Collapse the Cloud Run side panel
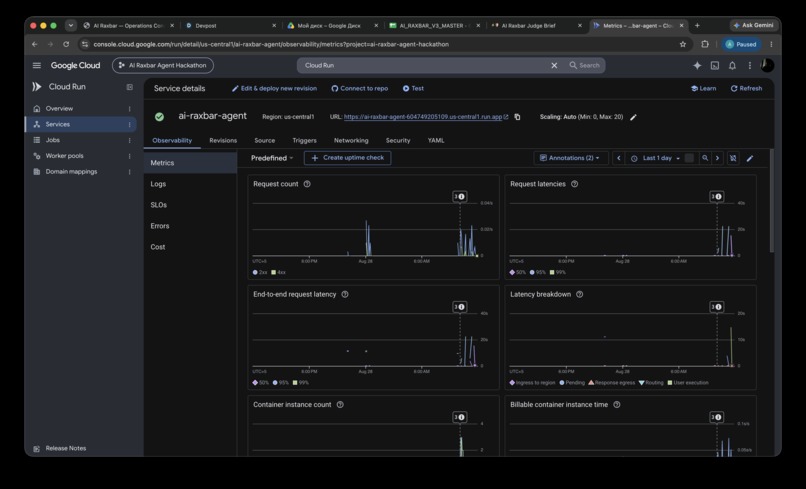The height and width of the screenshot is (489, 806). 130,87
